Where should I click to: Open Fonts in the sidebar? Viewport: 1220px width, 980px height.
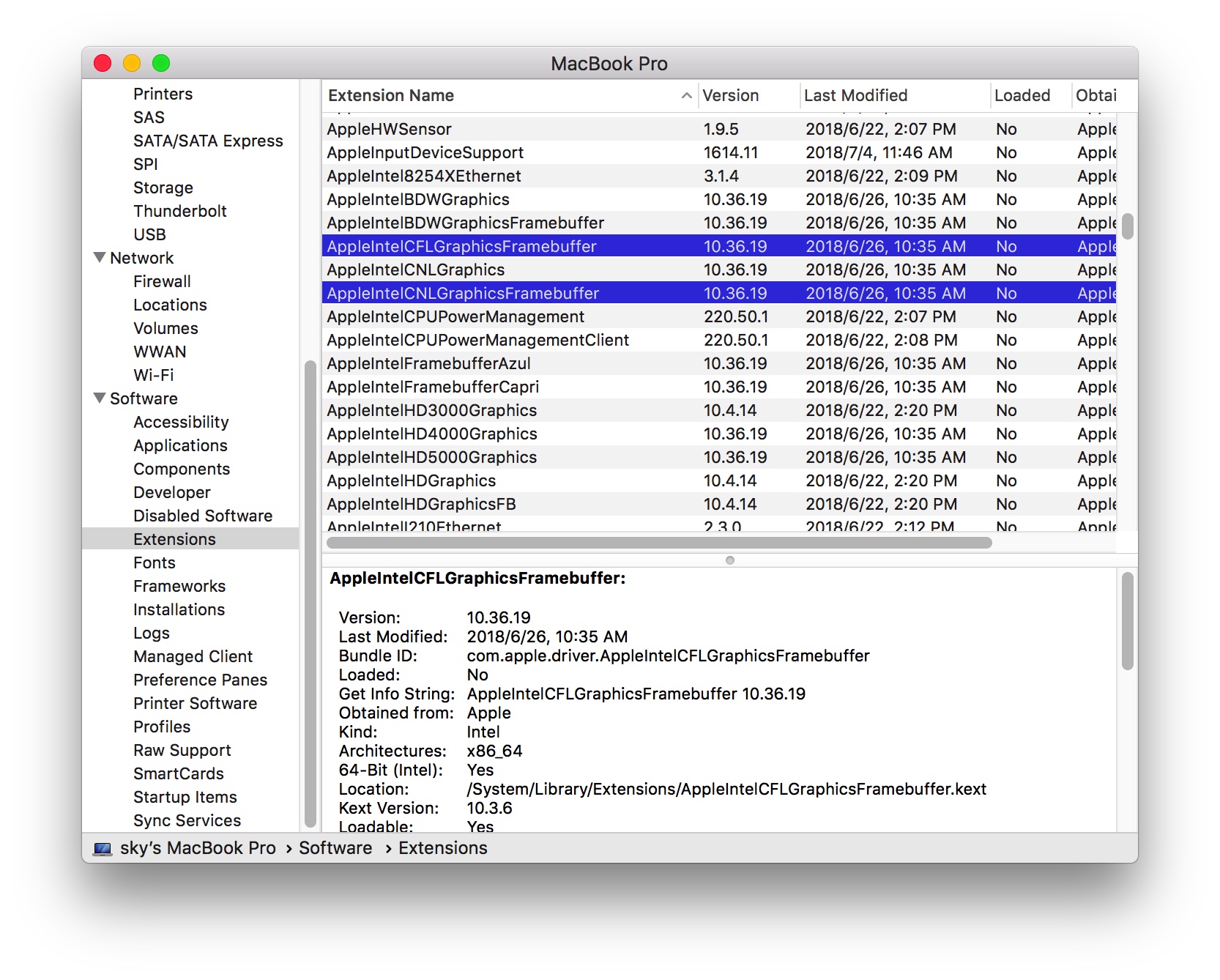pos(155,563)
